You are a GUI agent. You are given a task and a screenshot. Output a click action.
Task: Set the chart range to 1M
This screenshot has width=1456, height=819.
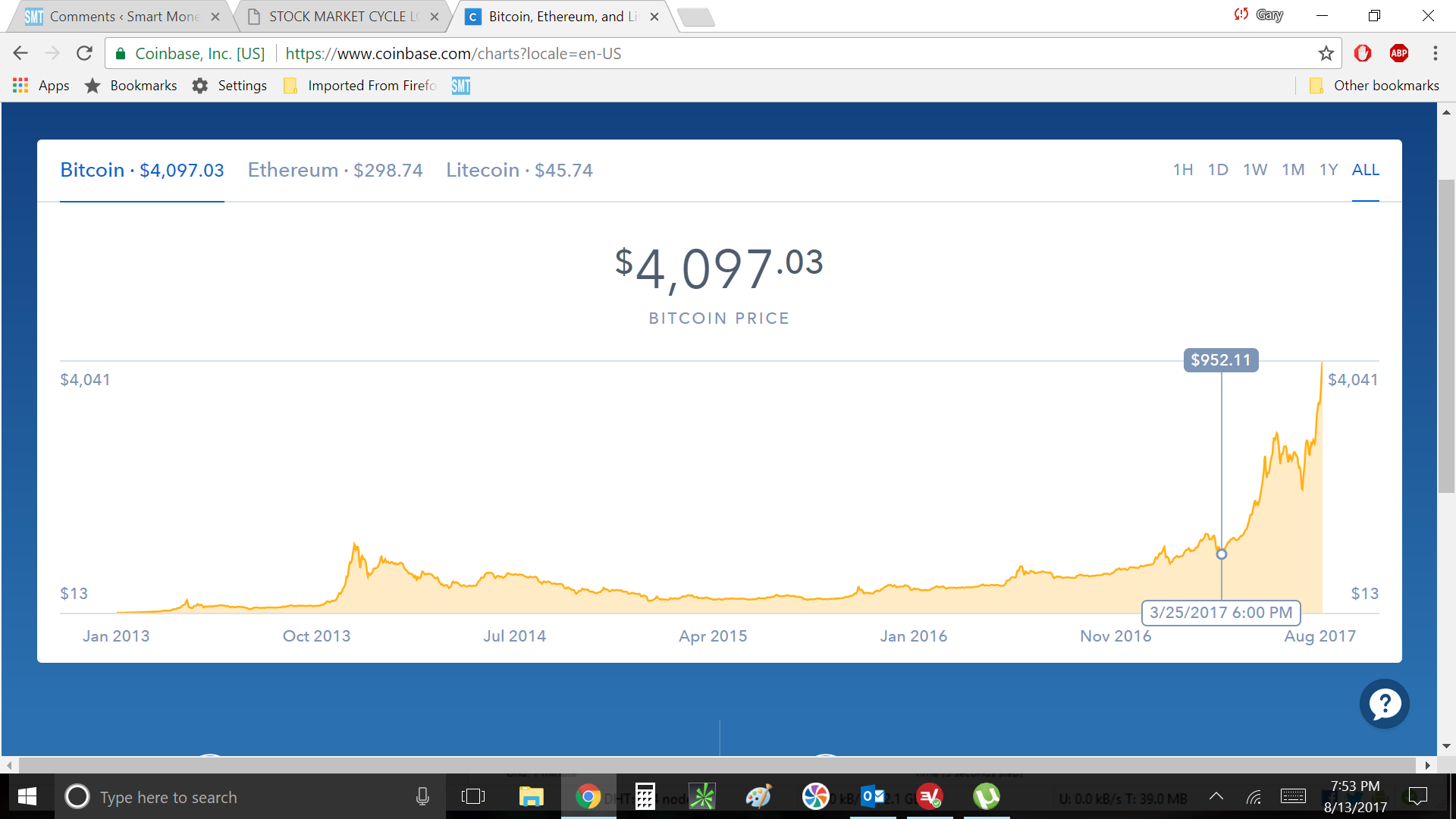[x=1293, y=170]
